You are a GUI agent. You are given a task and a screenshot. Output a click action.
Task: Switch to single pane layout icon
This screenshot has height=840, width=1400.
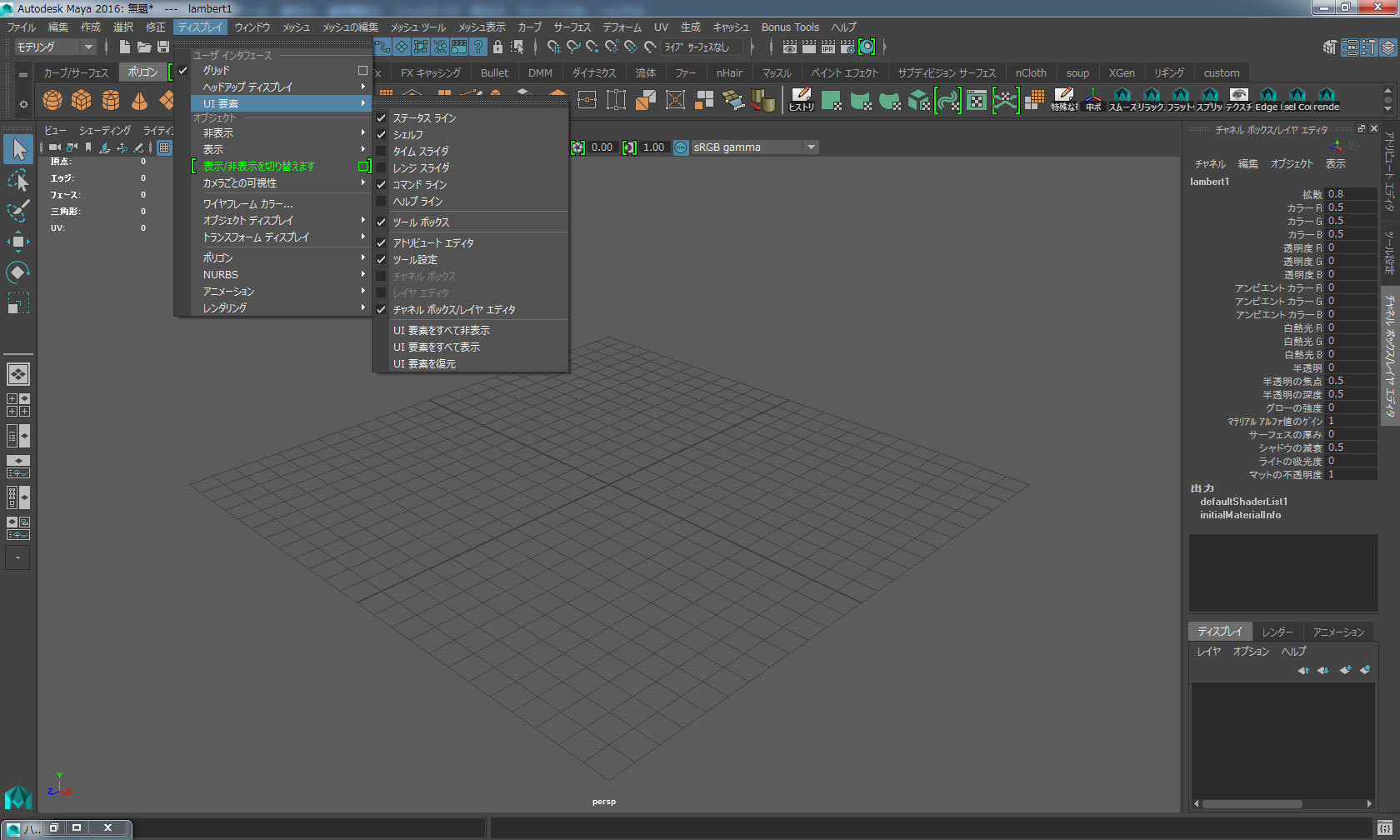pos(18,373)
